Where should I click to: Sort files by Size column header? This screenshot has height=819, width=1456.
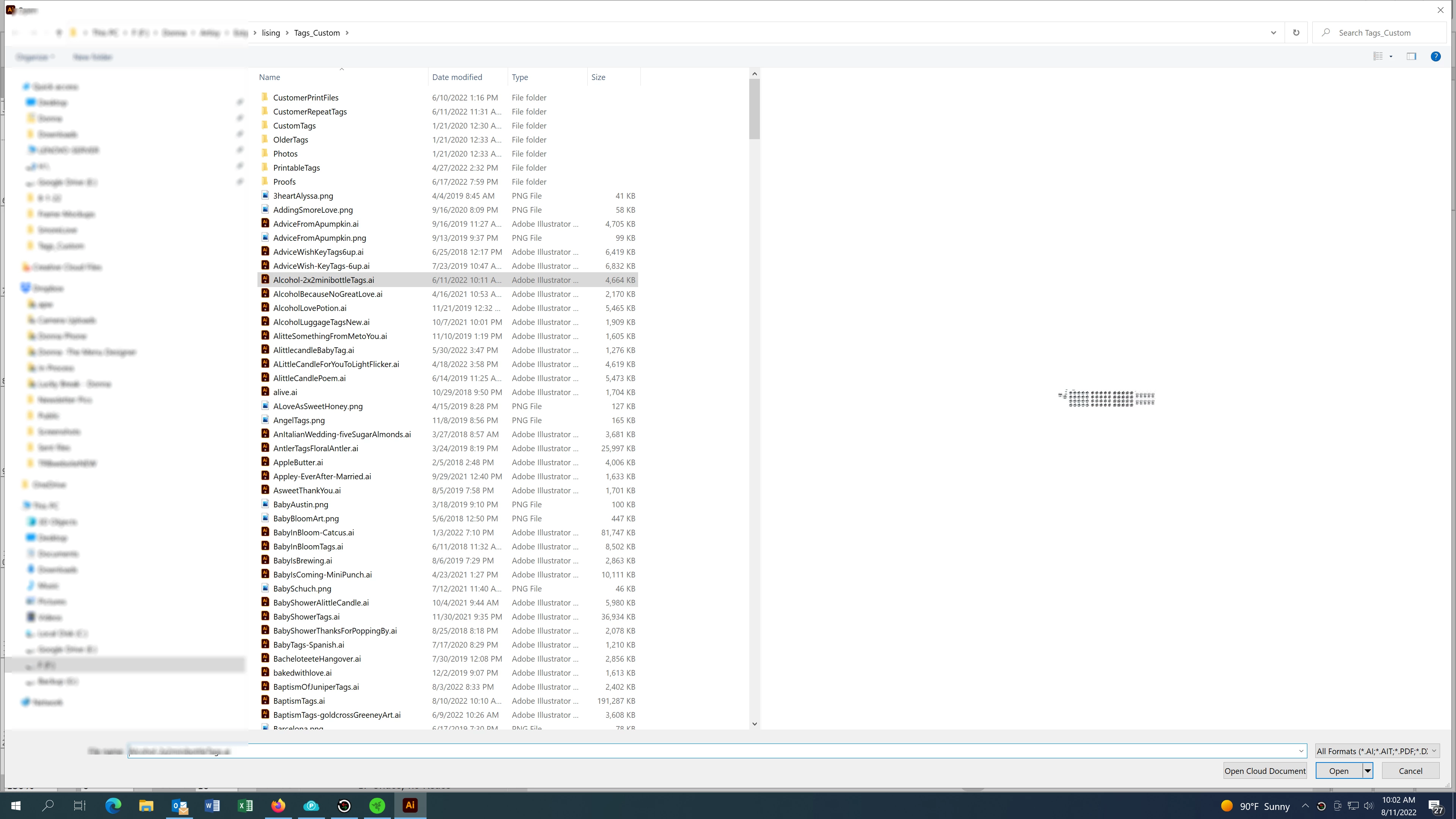(599, 77)
